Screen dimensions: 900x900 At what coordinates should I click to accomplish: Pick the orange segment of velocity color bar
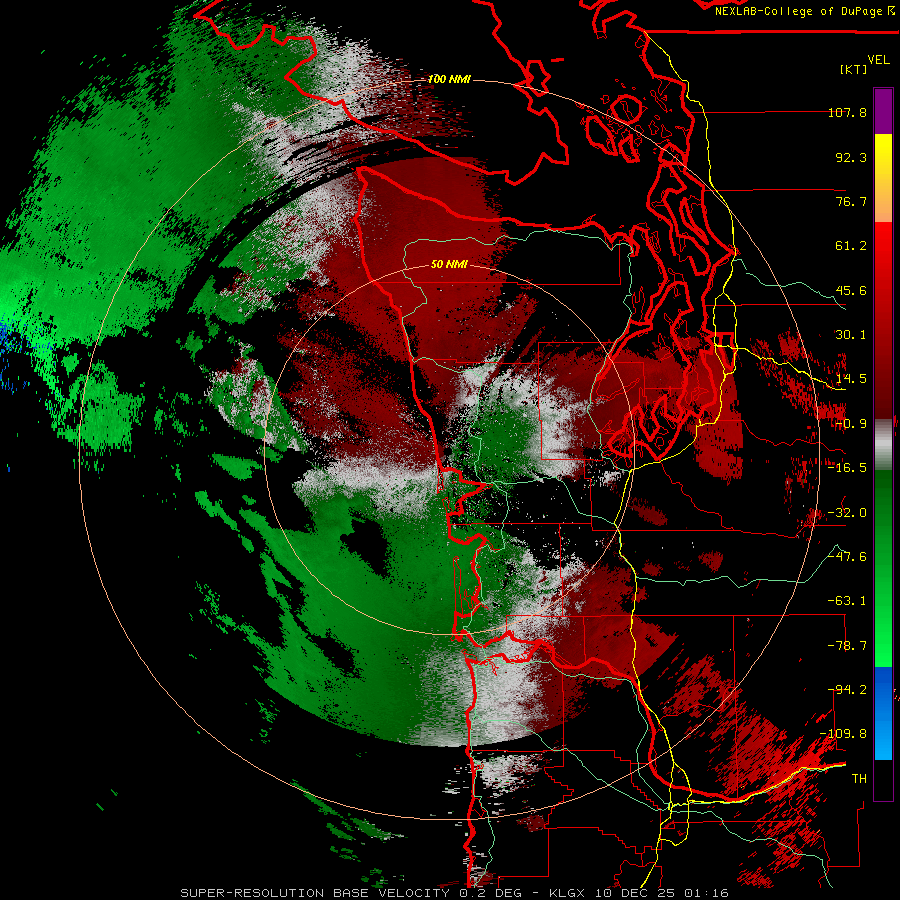coord(883,200)
